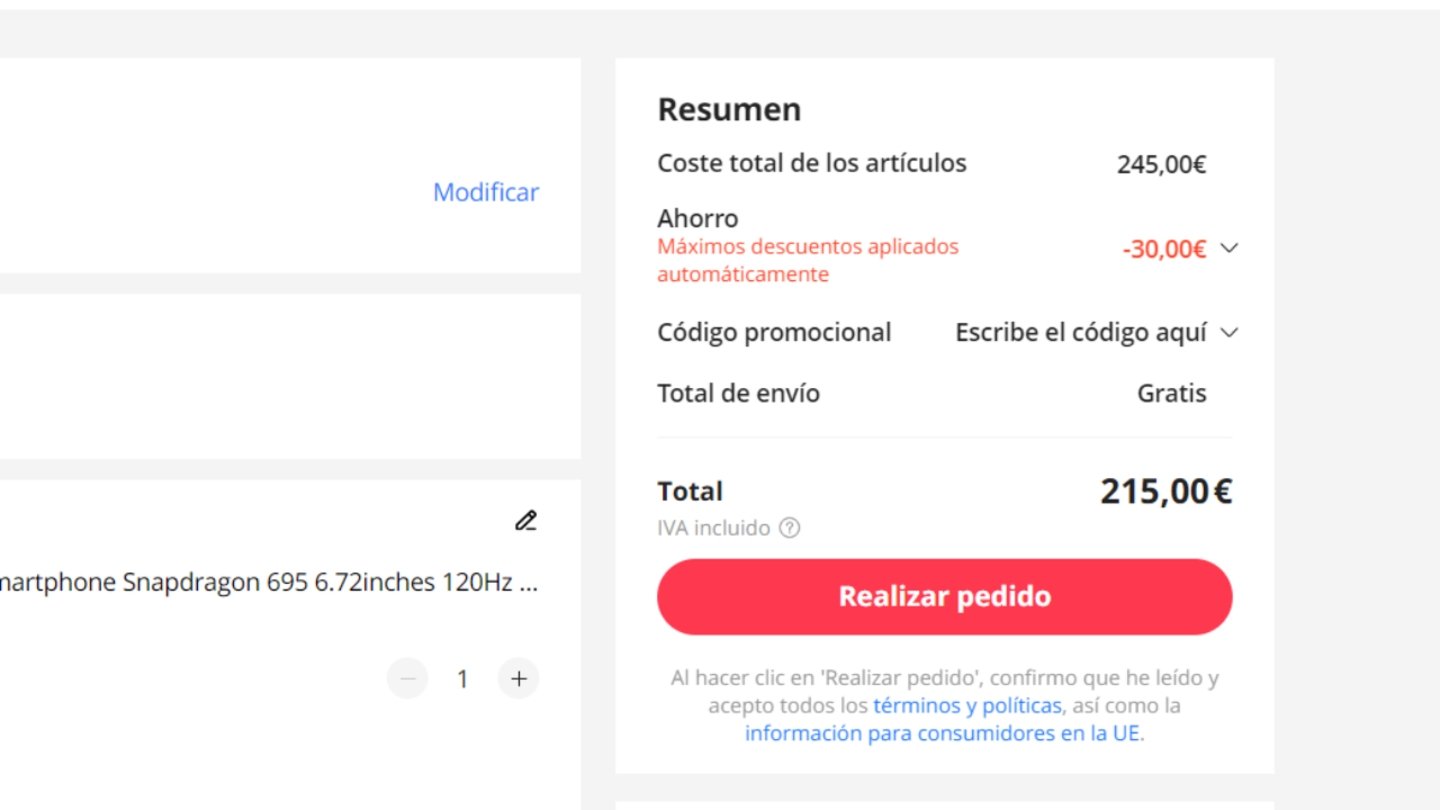This screenshot has width=1440, height=810.
Task: Click the 'IVA incluido' text
Action: (x=713, y=528)
